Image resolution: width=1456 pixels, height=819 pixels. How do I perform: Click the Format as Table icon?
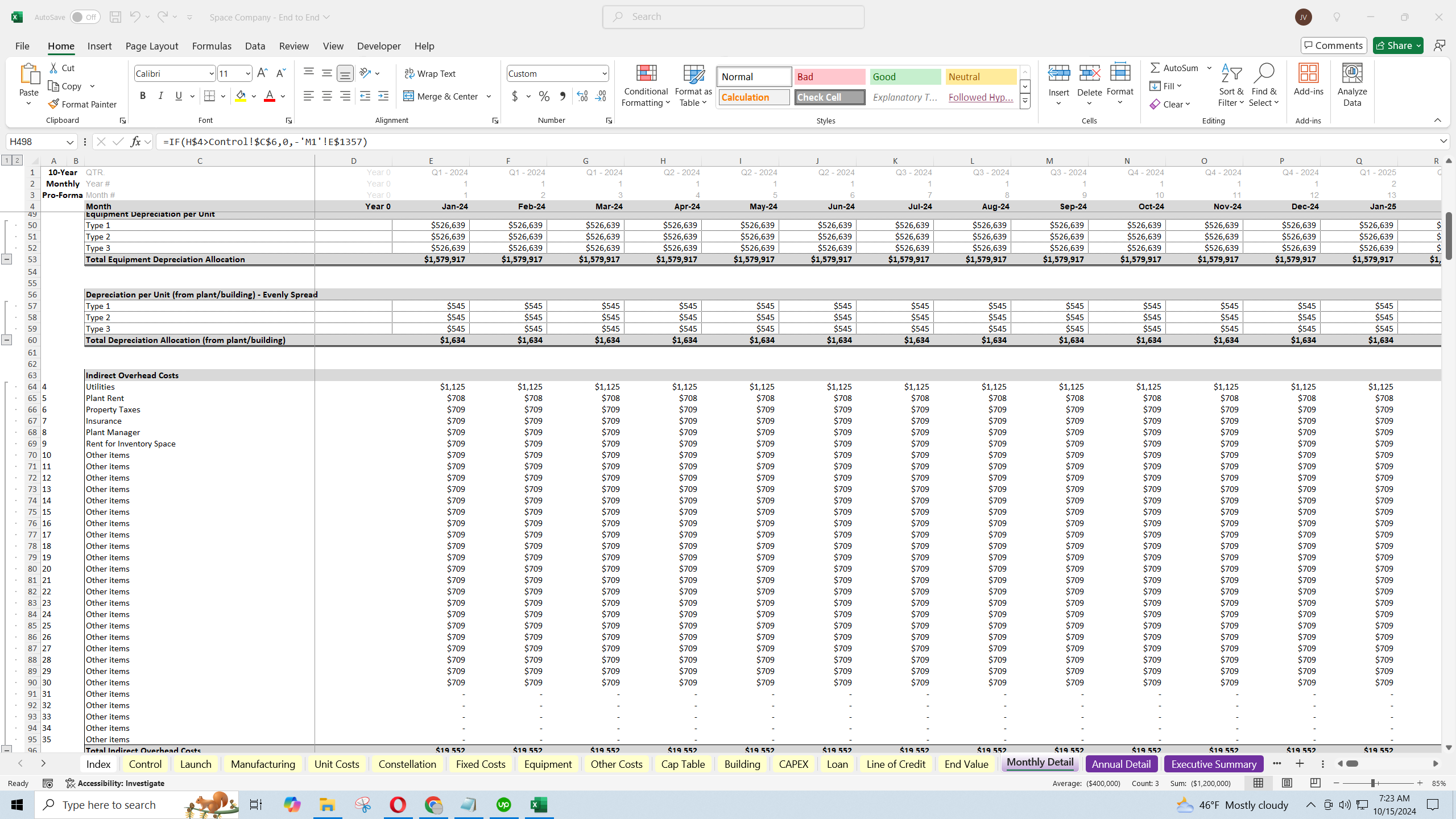(x=693, y=75)
